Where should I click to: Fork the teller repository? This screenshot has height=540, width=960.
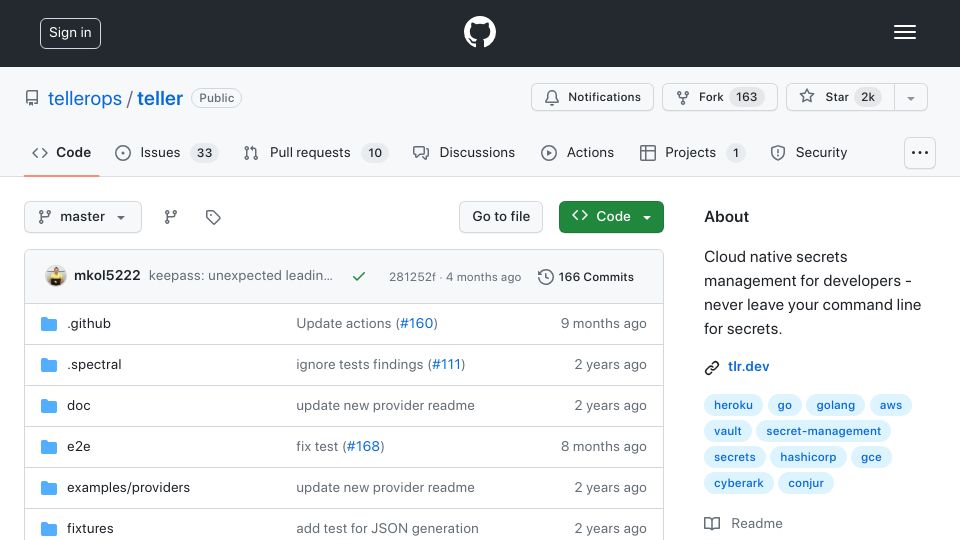[x=719, y=97]
